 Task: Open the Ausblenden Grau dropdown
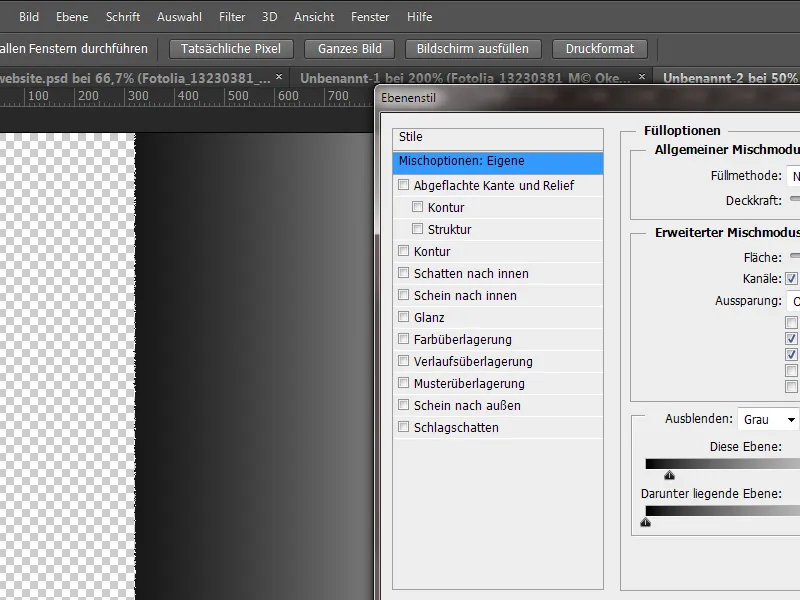tap(768, 420)
